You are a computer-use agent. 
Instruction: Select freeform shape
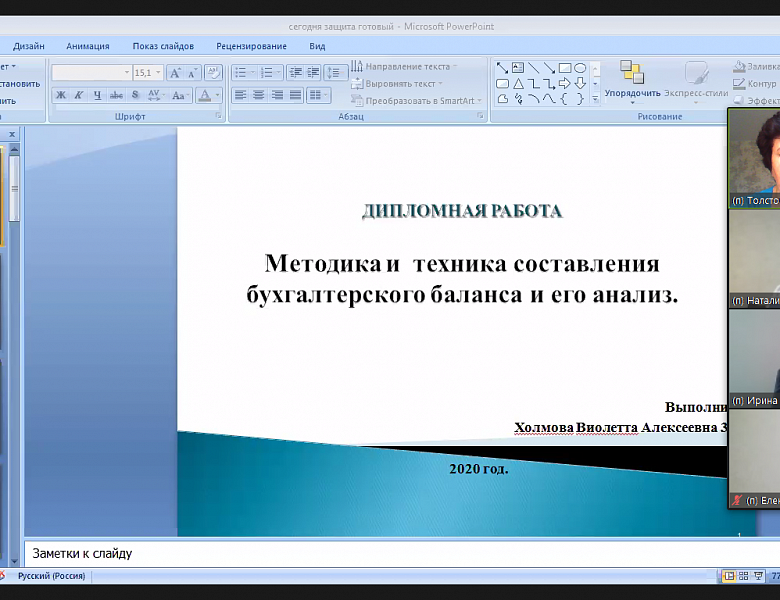pyautogui.click(x=502, y=99)
